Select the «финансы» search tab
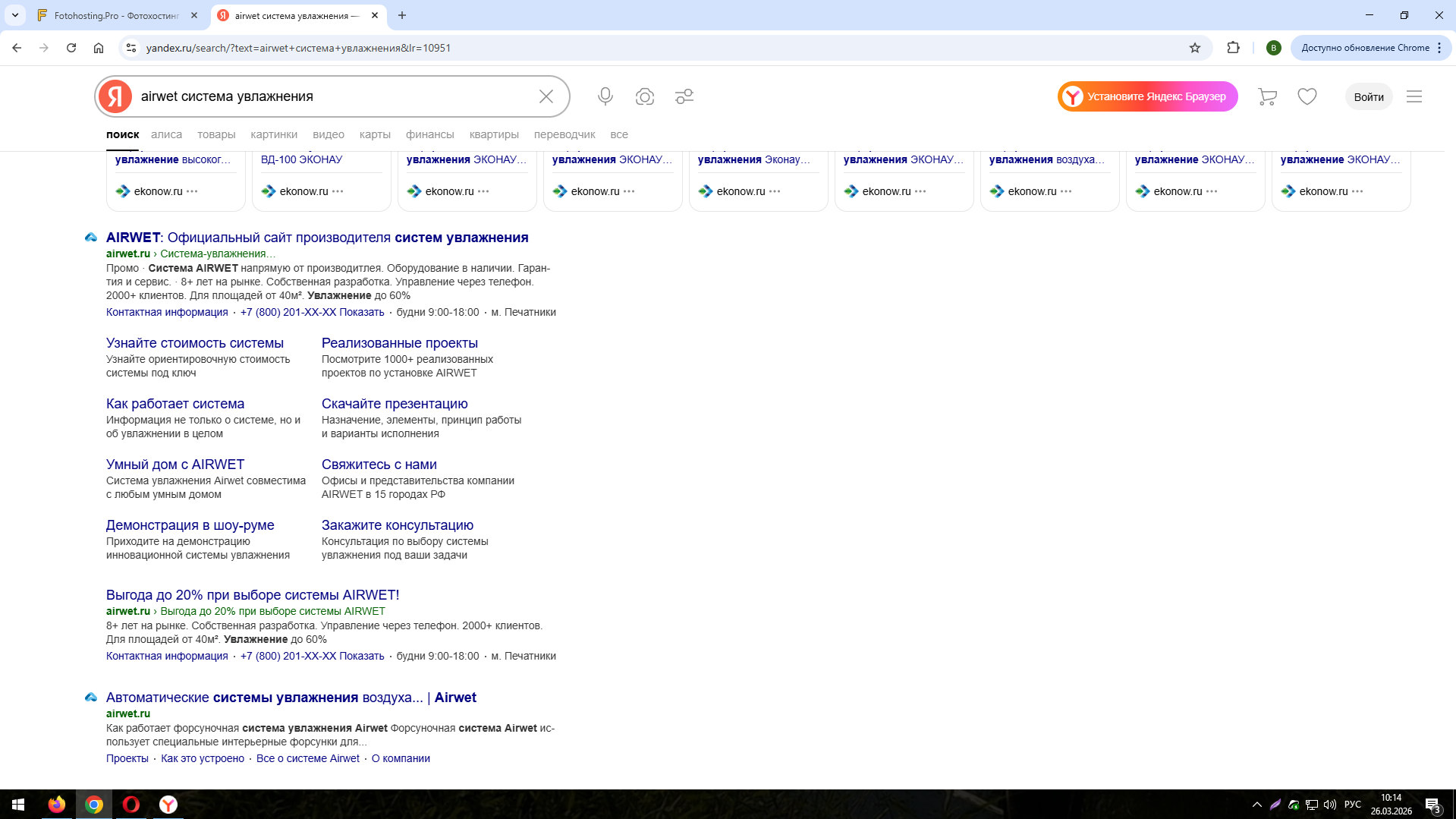Screen dimensions: 1456x819 [430, 134]
